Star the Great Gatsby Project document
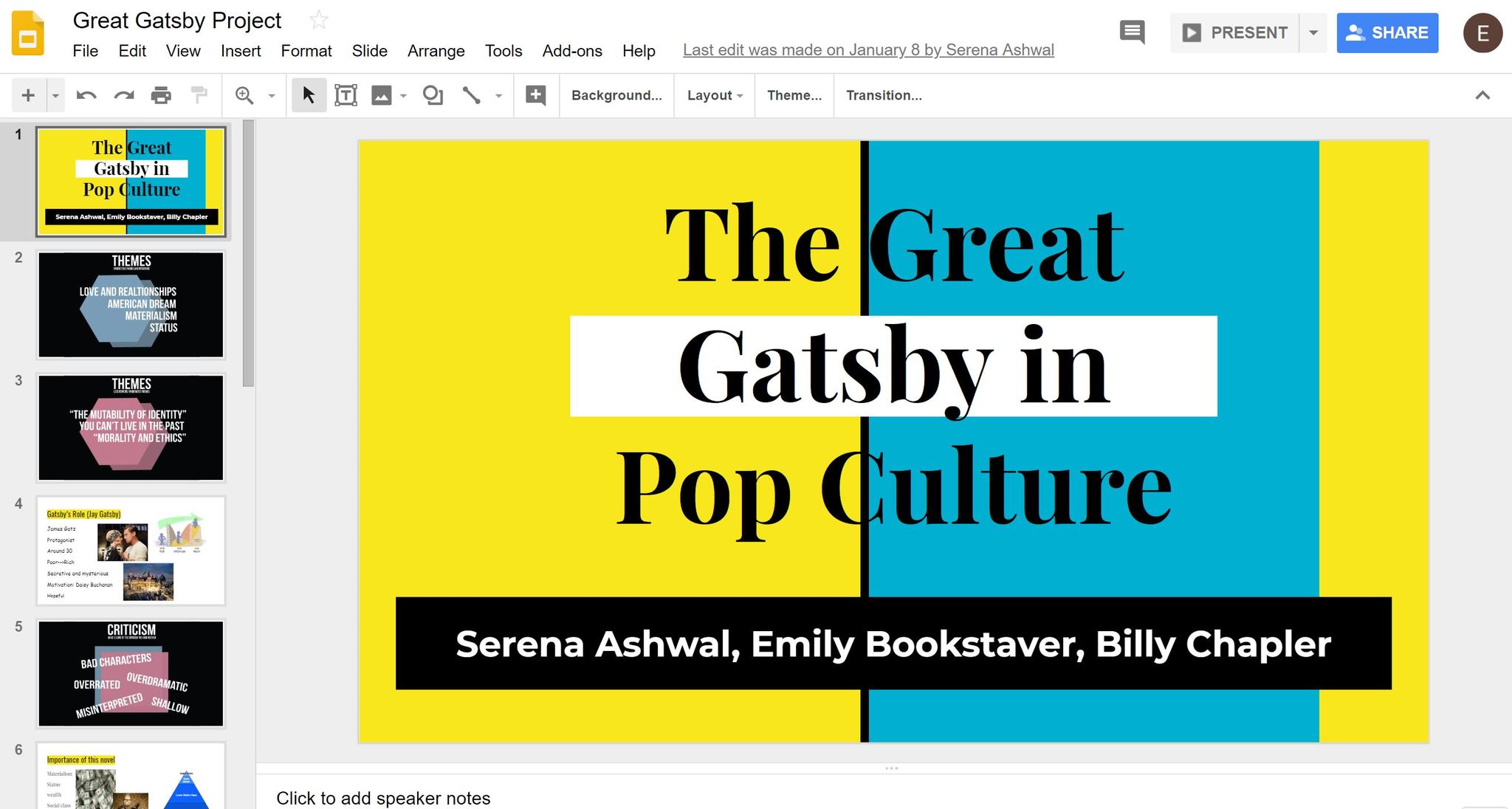This screenshot has height=809, width=1512. [319, 20]
